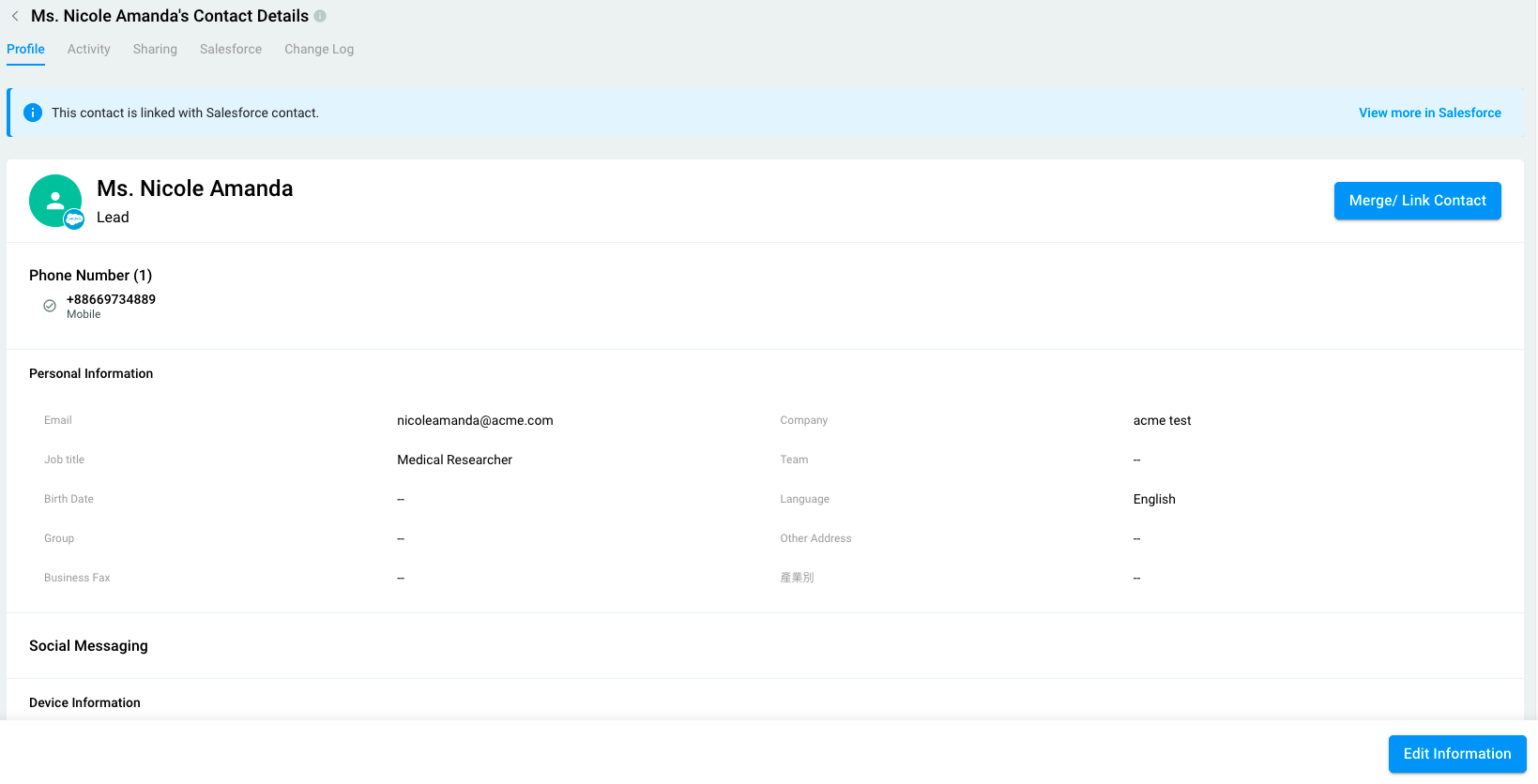Click the Device Information section heading
This screenshot has width=1538, height=784.
click(84, 702)
